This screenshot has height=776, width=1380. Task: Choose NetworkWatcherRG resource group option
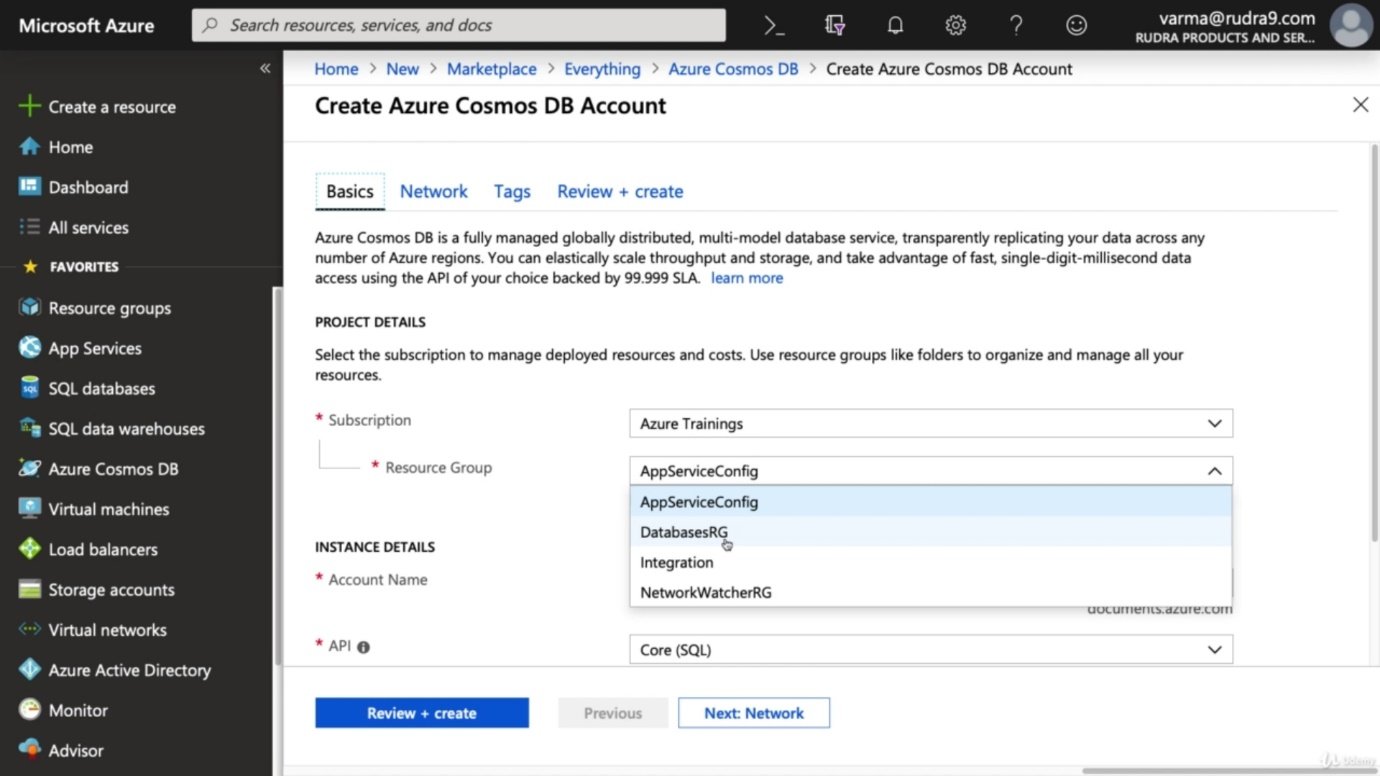931,592
